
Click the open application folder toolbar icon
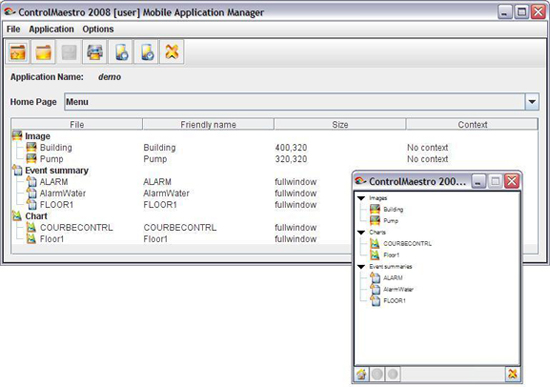(43, 52)
